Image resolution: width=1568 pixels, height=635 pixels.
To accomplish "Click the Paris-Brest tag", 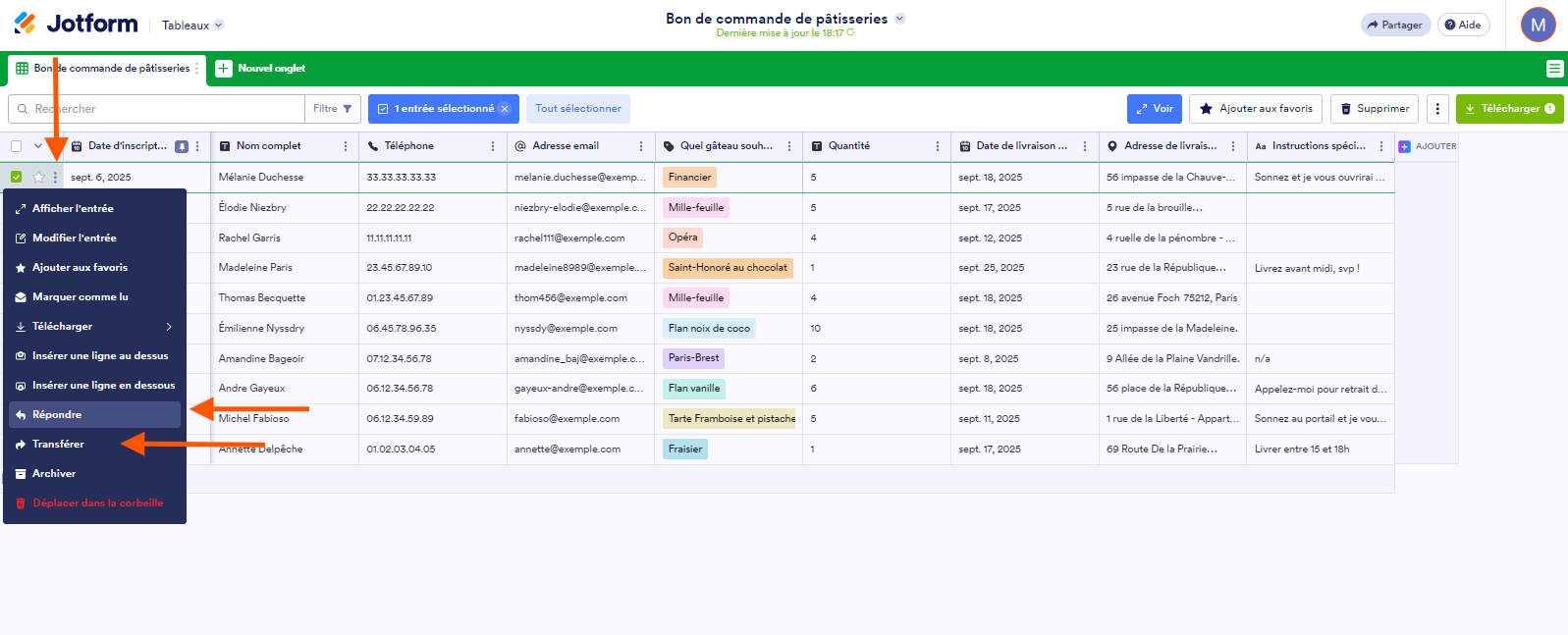I will click(693, 358).
